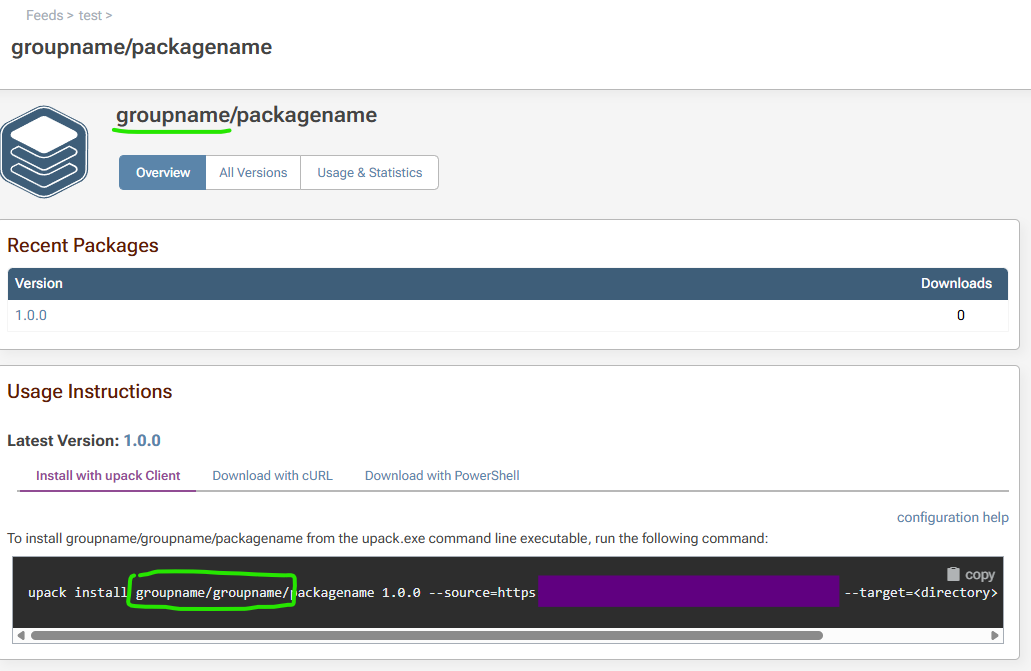Select the Install with upack Client tab
The image size is (1031, 671).
click(x=108, y=475)
